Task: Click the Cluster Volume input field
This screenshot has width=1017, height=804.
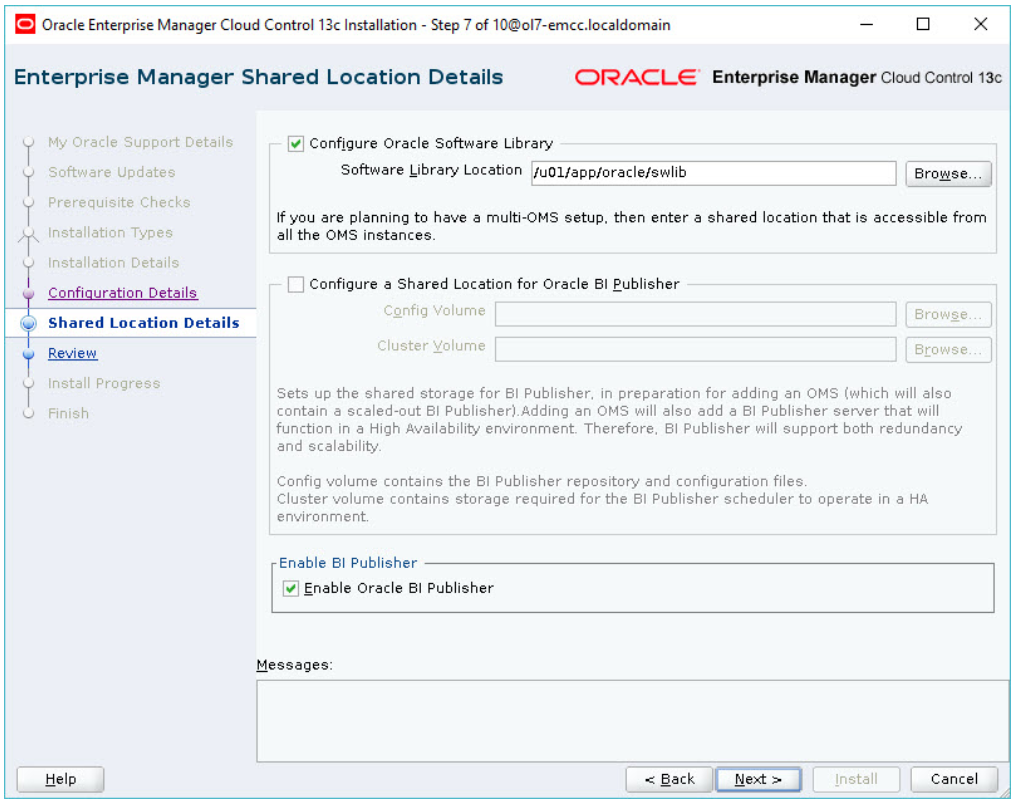Action: (695, 349)
